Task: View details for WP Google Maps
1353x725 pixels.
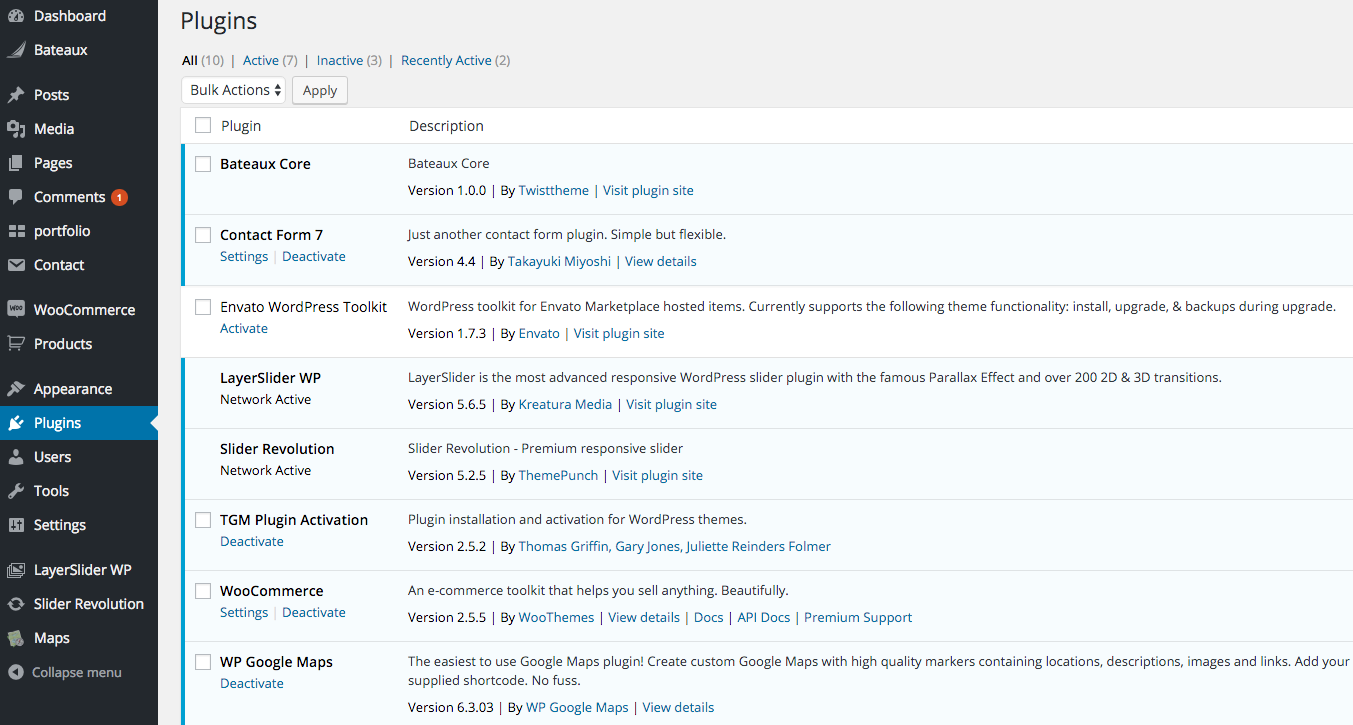Action: [x=679, y=707]
